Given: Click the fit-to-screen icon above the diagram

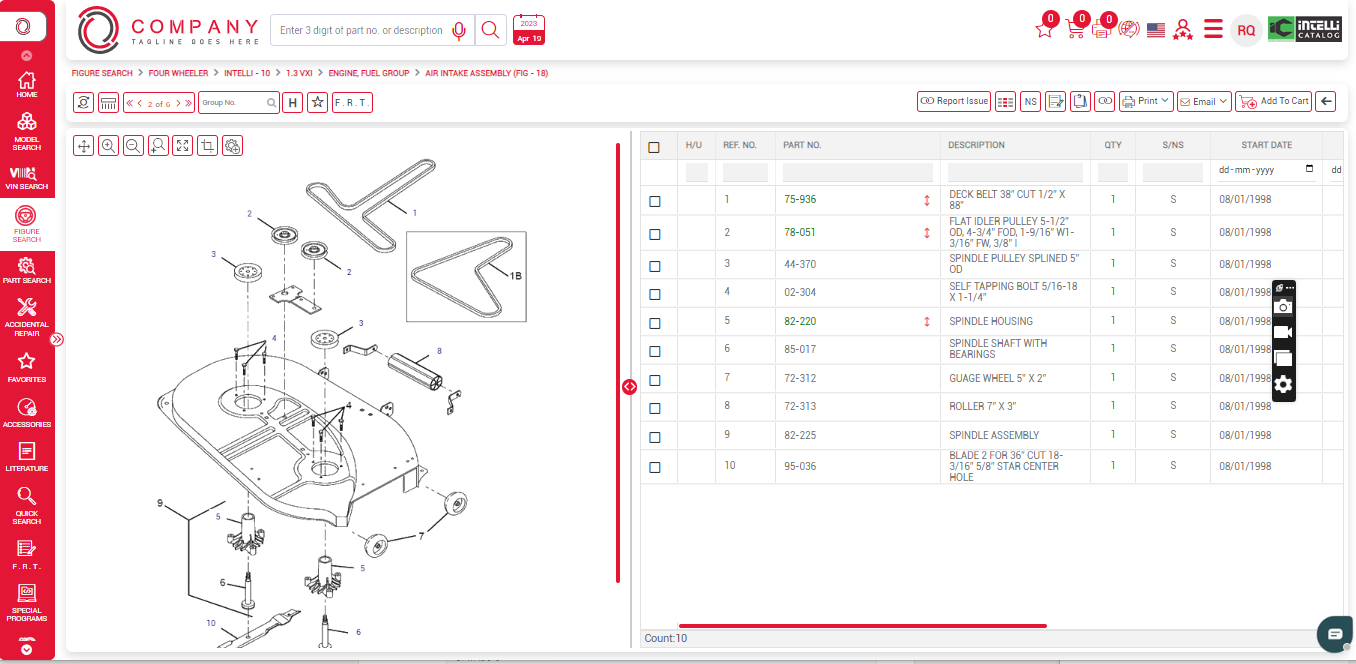Looking at the screenshot, I should point(182,145).
